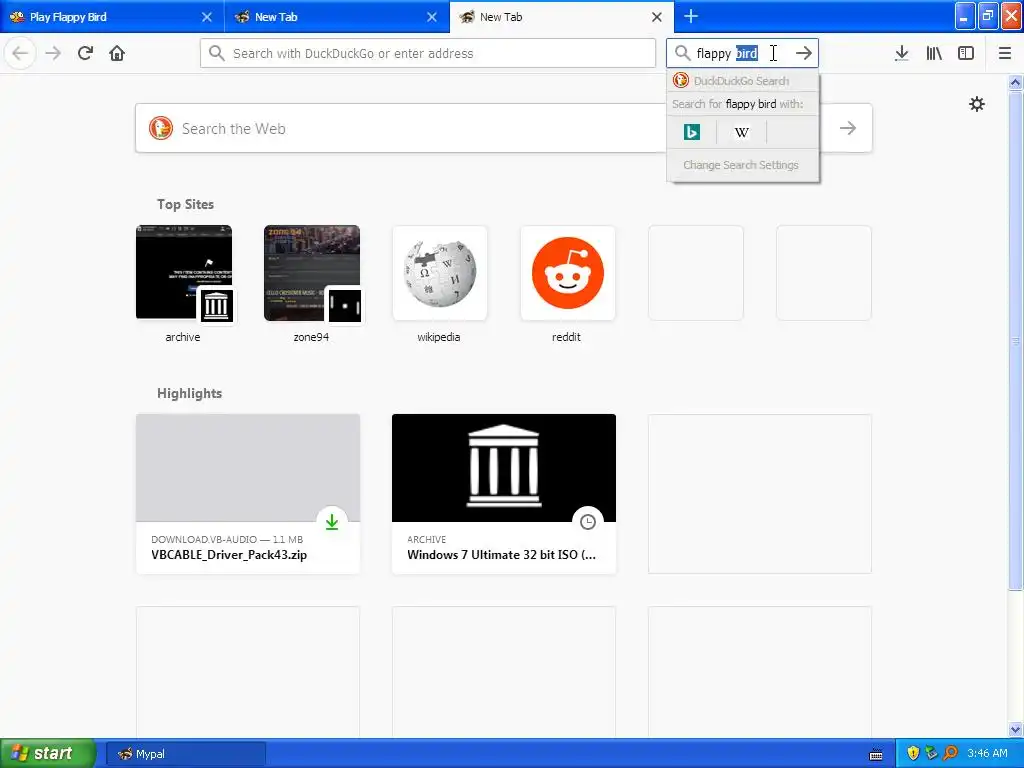Image resolution: width=1024 pixels, height=768 pixels.
Task: Submit the flappy bird search with arrow
Action: 804,53
